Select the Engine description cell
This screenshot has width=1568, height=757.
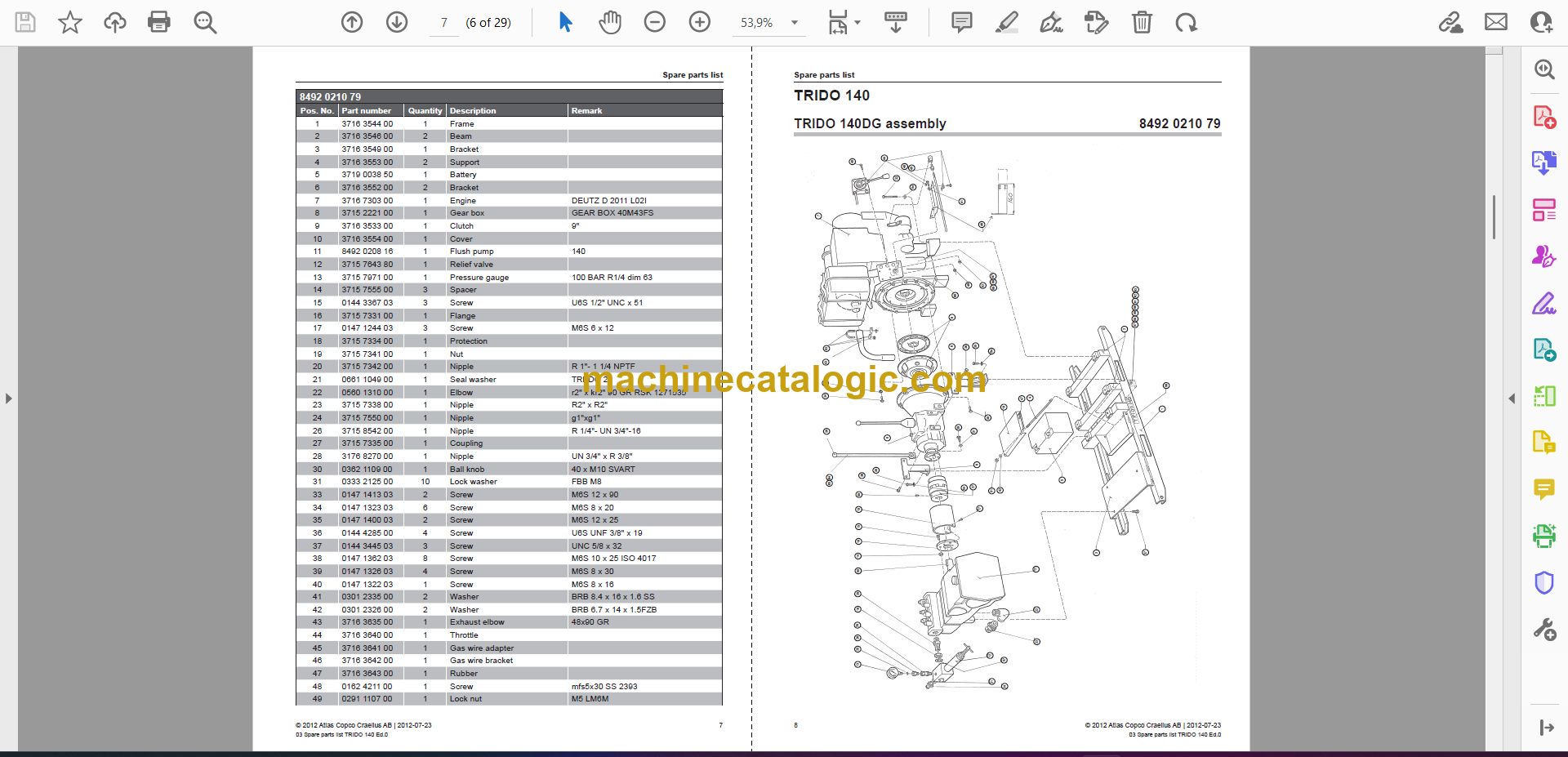[x=463, y=201]
